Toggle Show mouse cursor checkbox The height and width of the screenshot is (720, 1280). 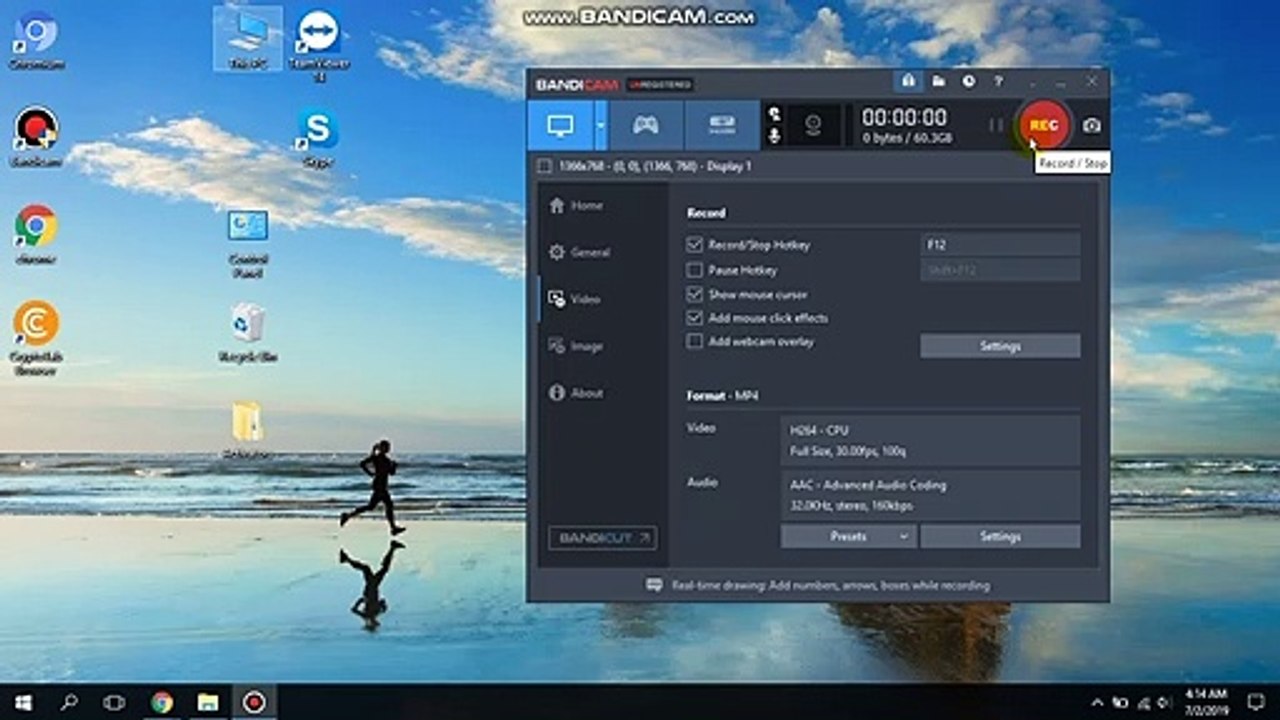point(695,295)
